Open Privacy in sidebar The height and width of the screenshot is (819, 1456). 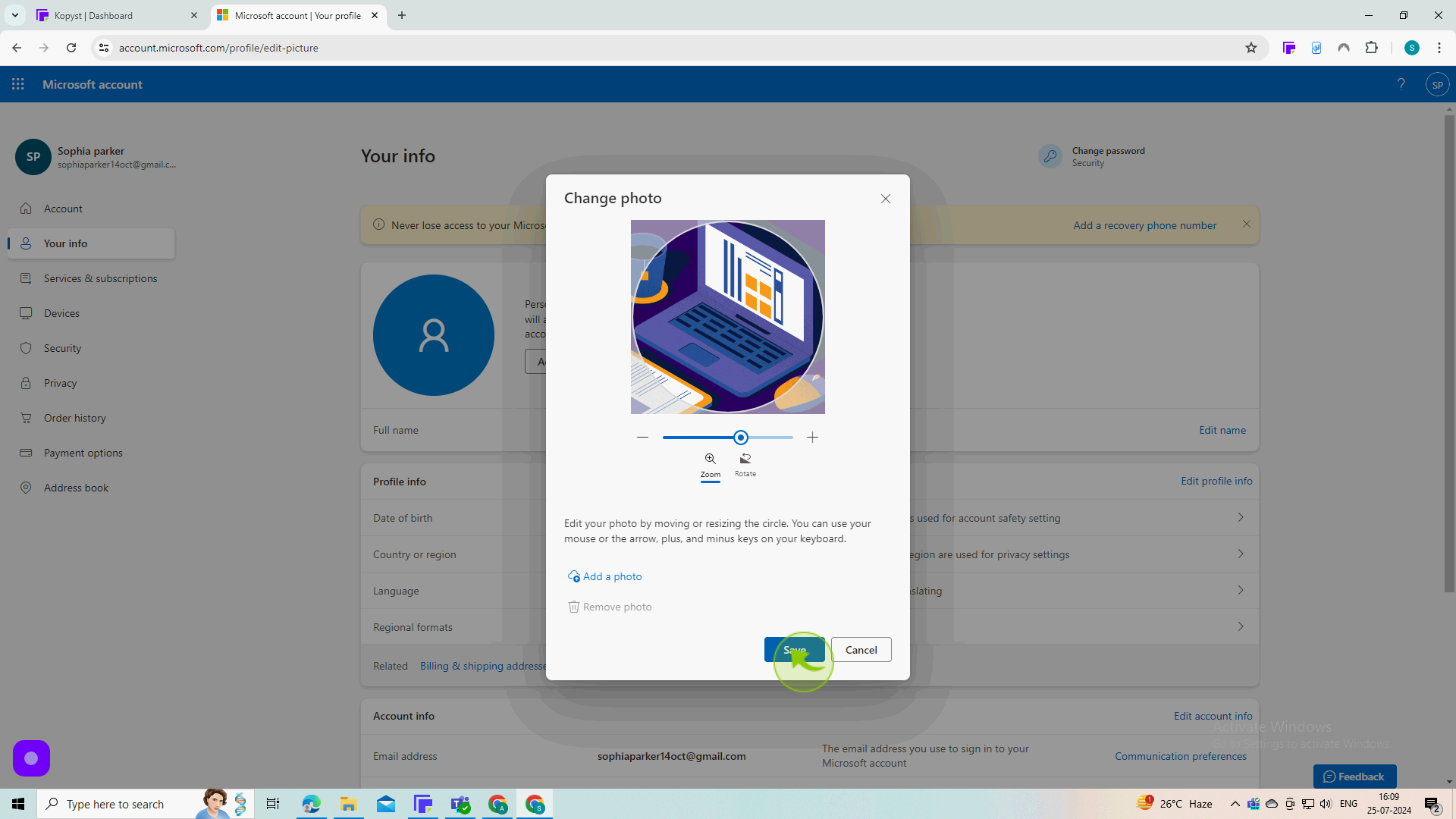point(91,383)
